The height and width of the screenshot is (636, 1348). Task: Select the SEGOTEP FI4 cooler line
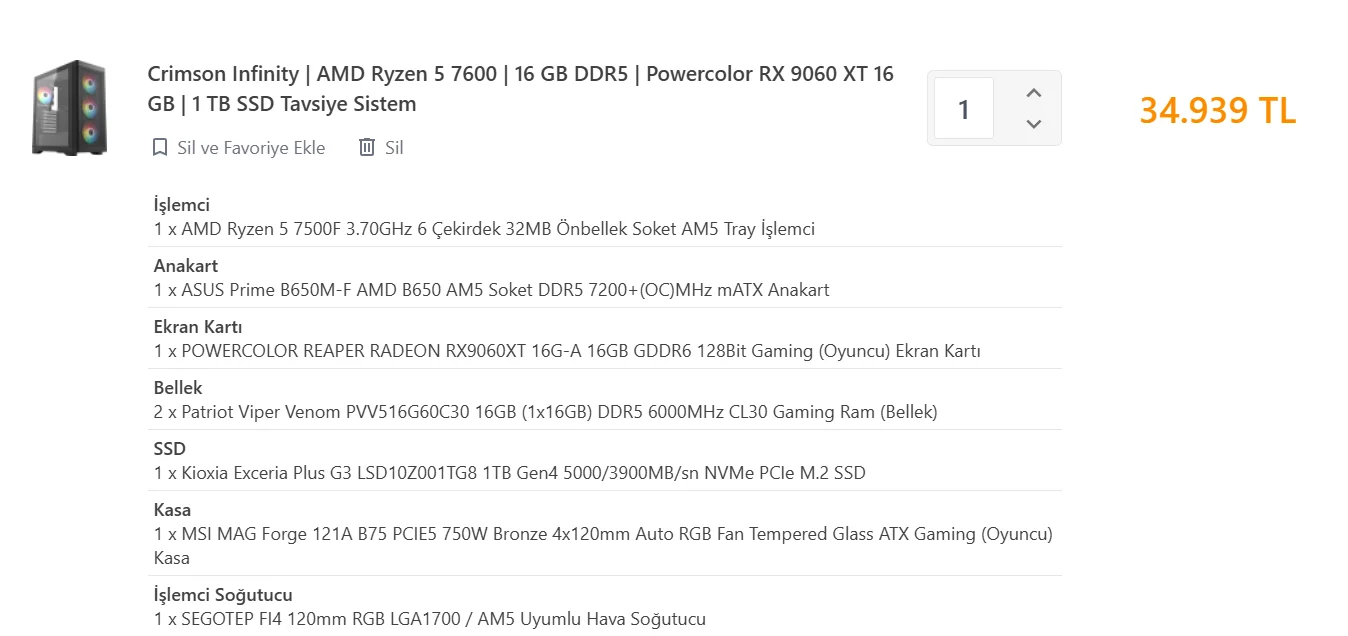coord(430,619)
